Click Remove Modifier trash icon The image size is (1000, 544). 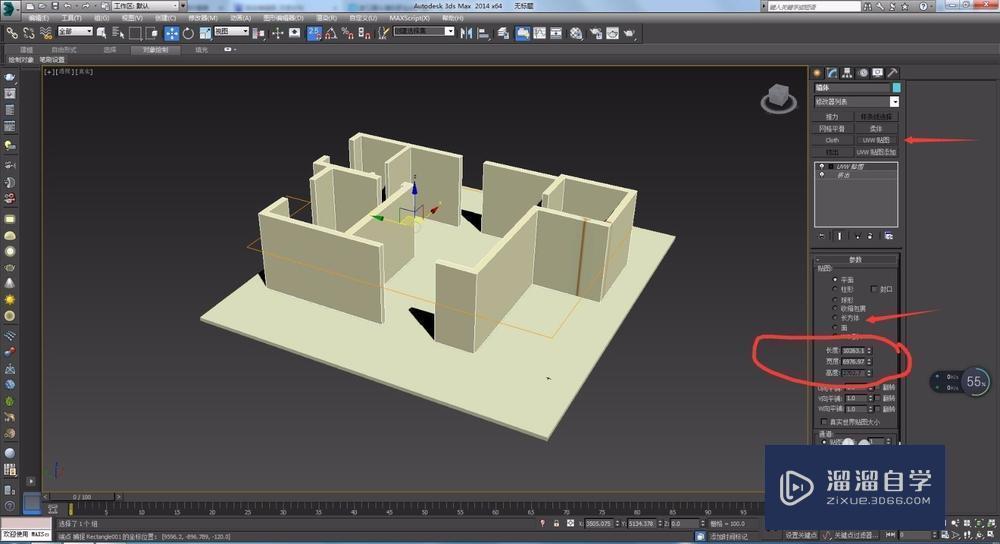coord(870,236)
